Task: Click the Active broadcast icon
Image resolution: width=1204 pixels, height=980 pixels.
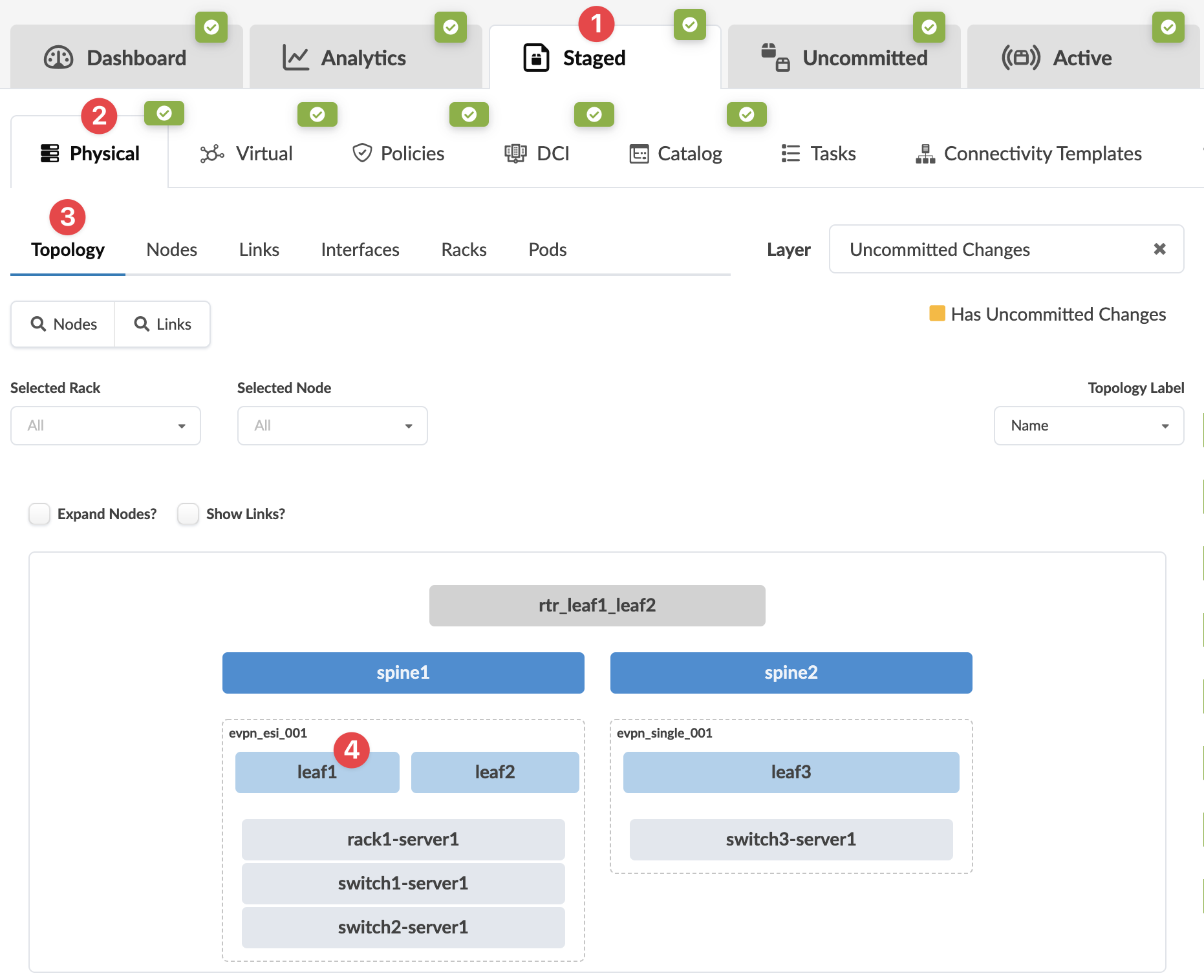Action: coord(1020,58)
